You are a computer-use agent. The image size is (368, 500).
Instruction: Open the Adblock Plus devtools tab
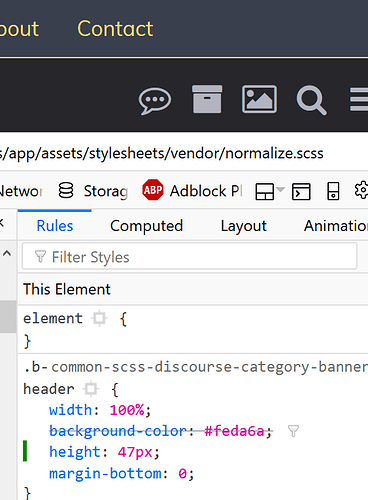tap(192, 191)
